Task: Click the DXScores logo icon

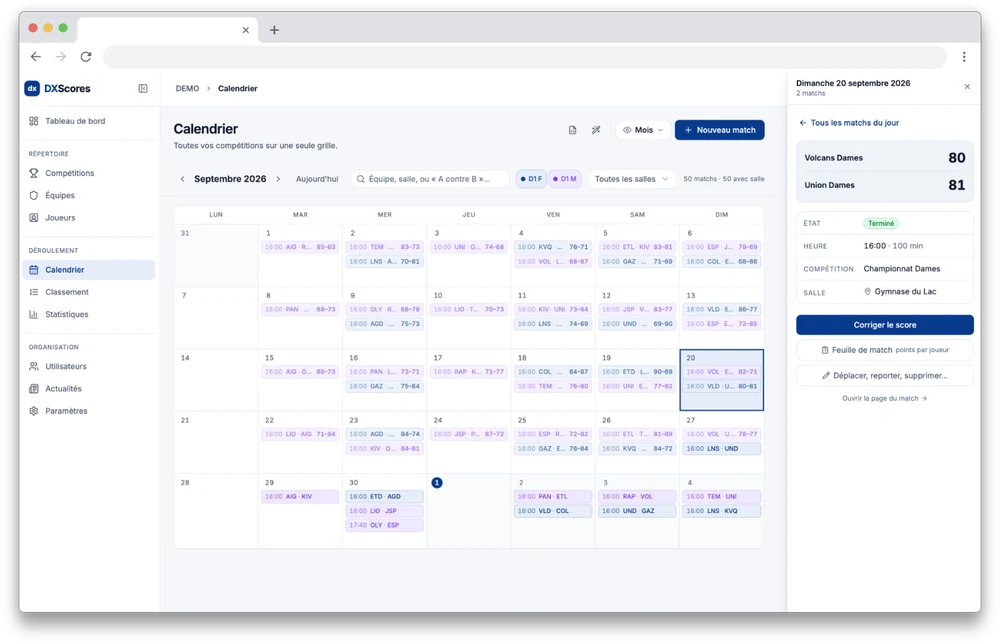Action: pos(32,89)
